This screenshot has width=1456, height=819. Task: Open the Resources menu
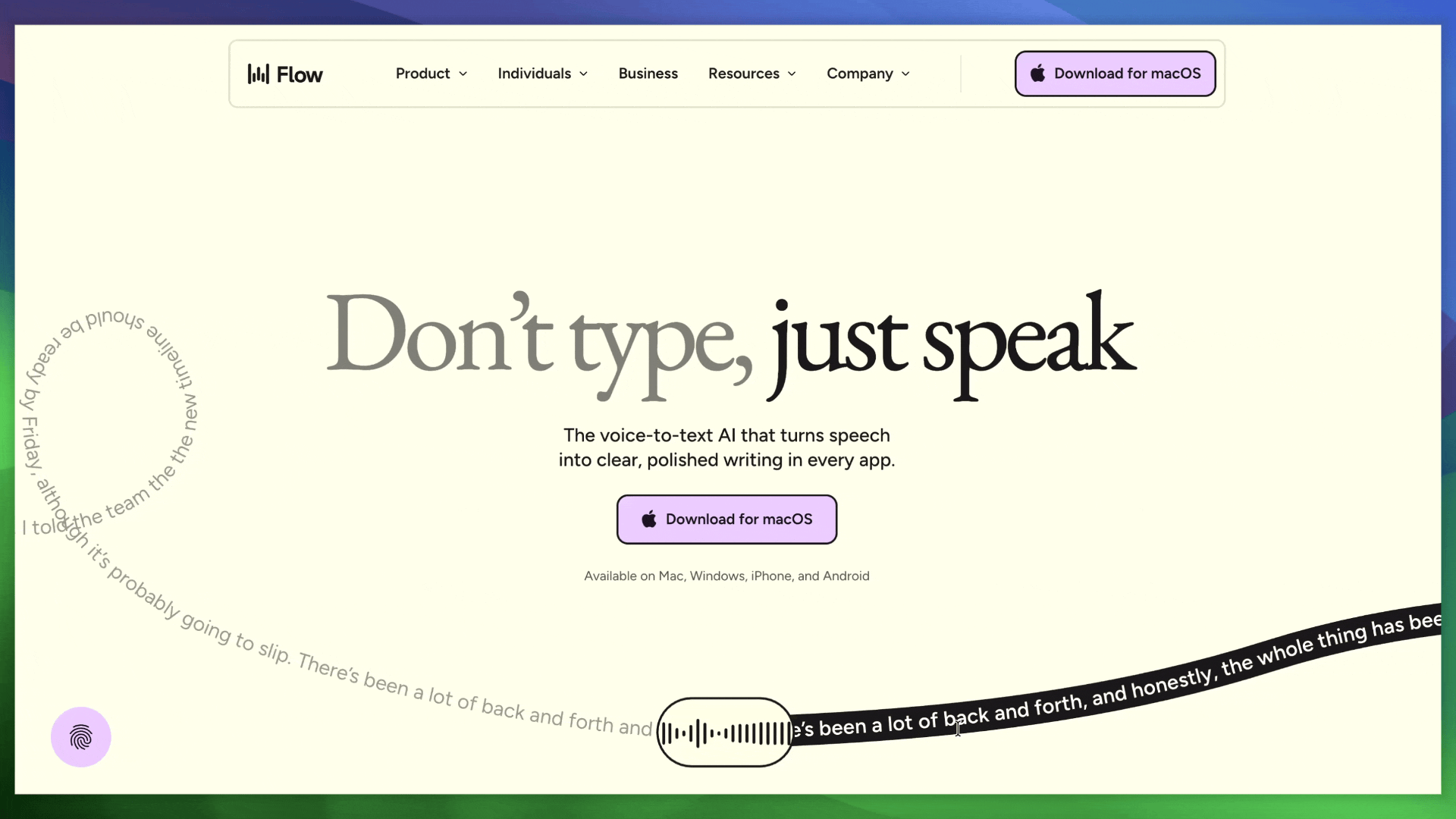coord(752,74)
